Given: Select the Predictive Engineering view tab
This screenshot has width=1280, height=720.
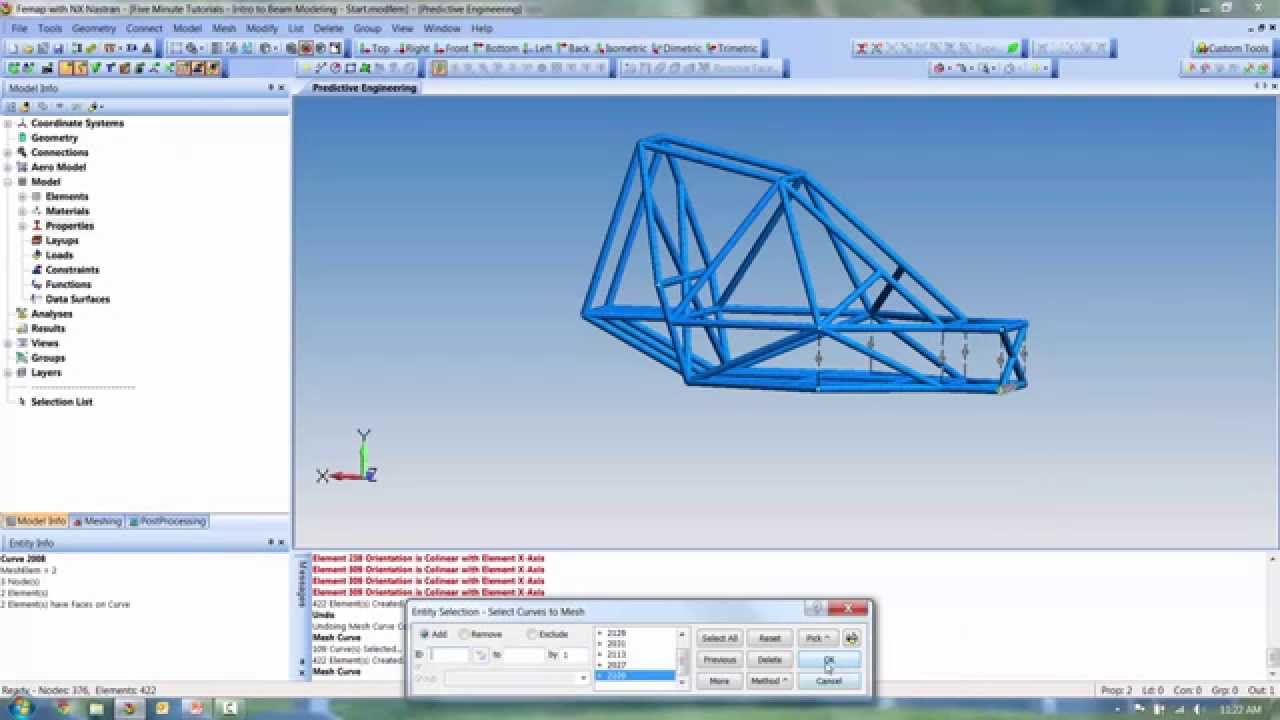Looking at the screenshot, I should pyautogui.click(x=364, y=88).
